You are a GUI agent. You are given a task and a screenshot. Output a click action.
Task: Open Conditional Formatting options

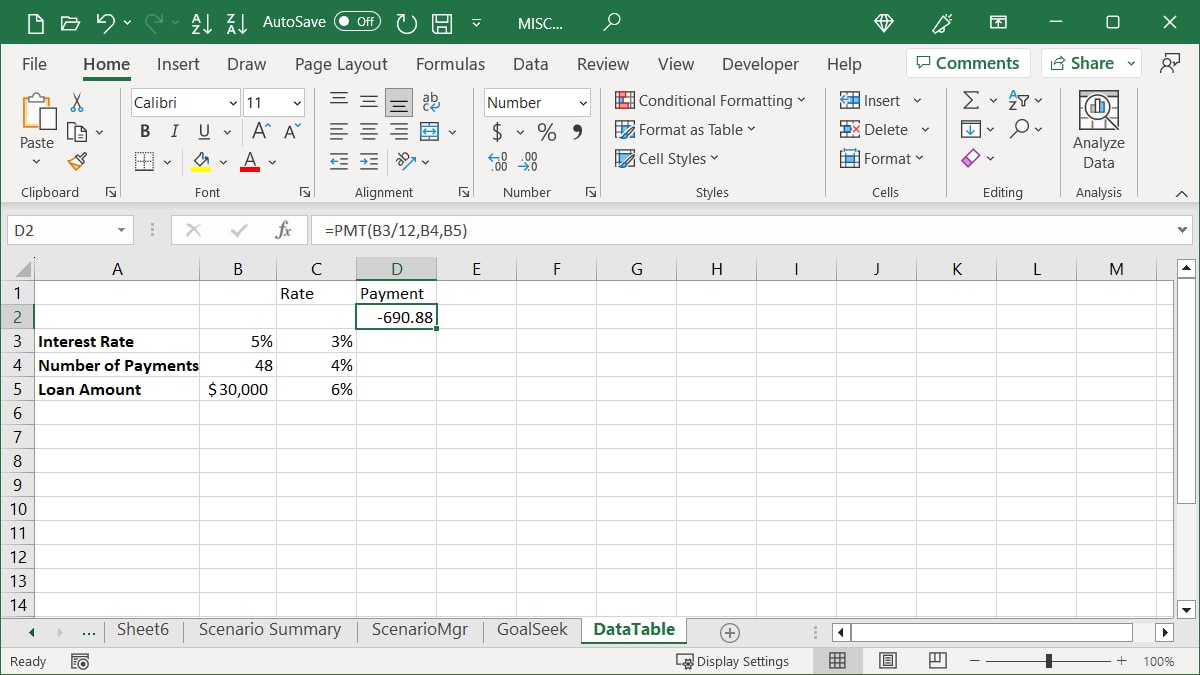710,100
